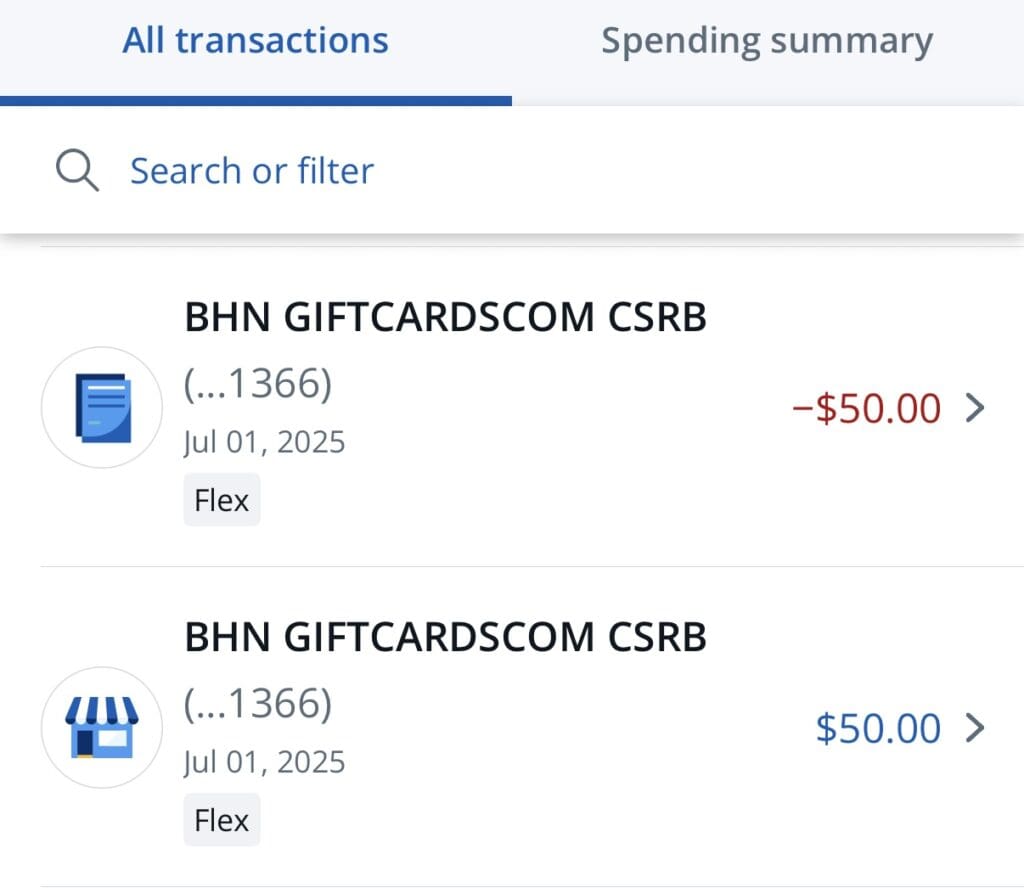Click (...1366) on the second transaction

[x=257, y=704]
